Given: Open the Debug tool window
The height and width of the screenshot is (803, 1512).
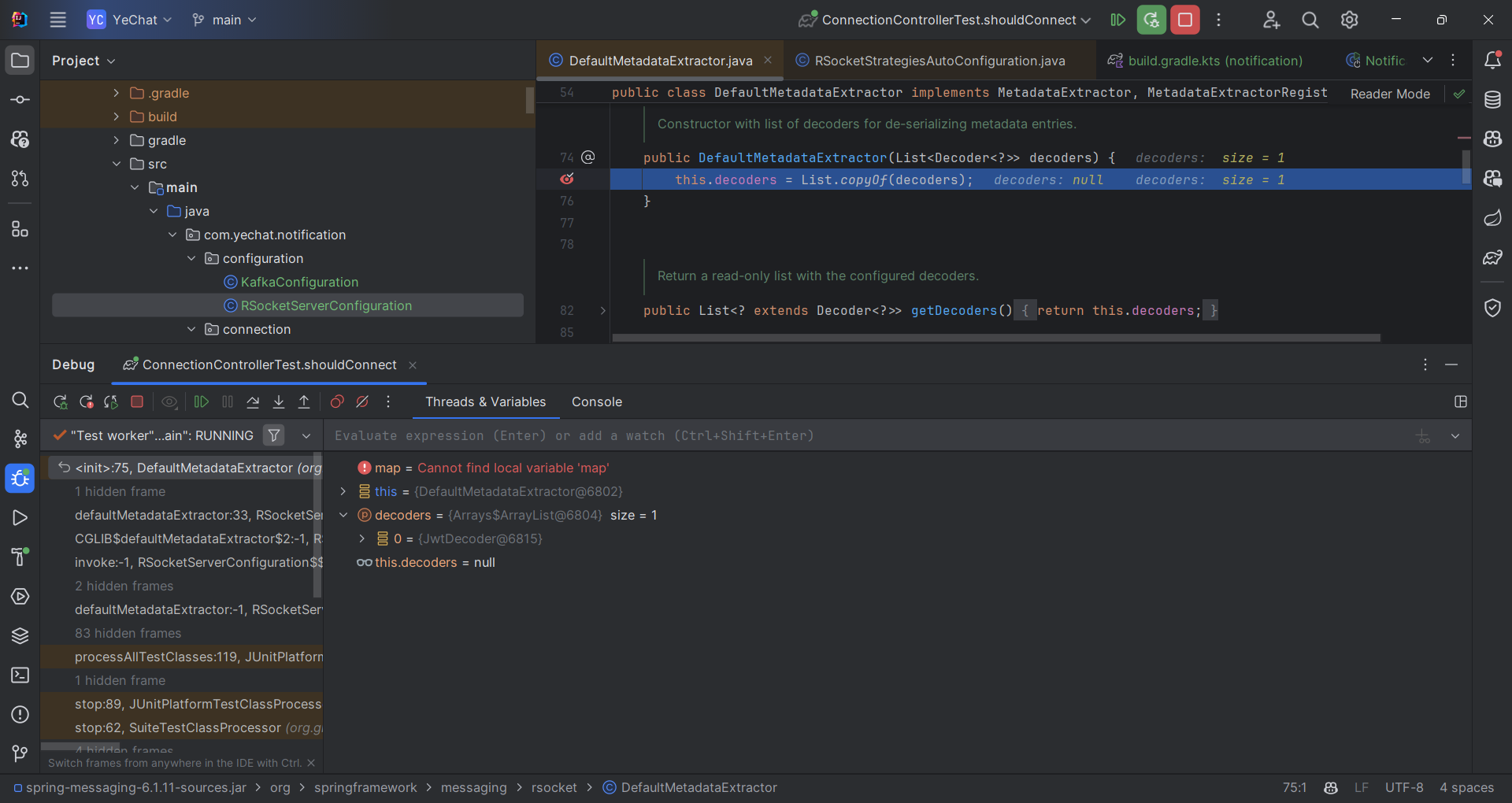Looking at the screenshot, I should [x=20, y=478].
